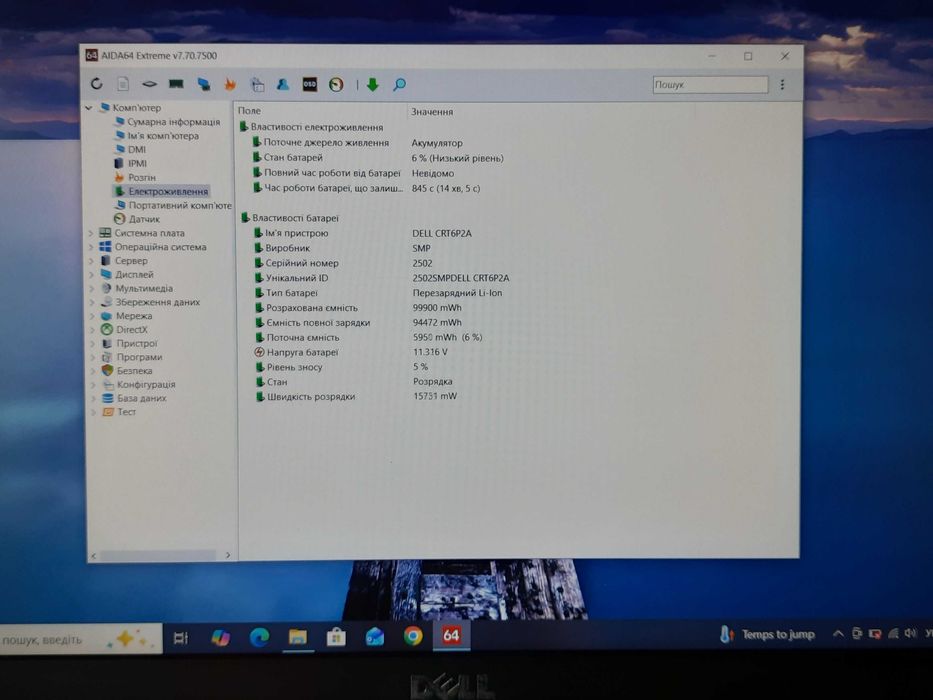Collapse the Комп'ютер tree node

(x=89, y=108)
